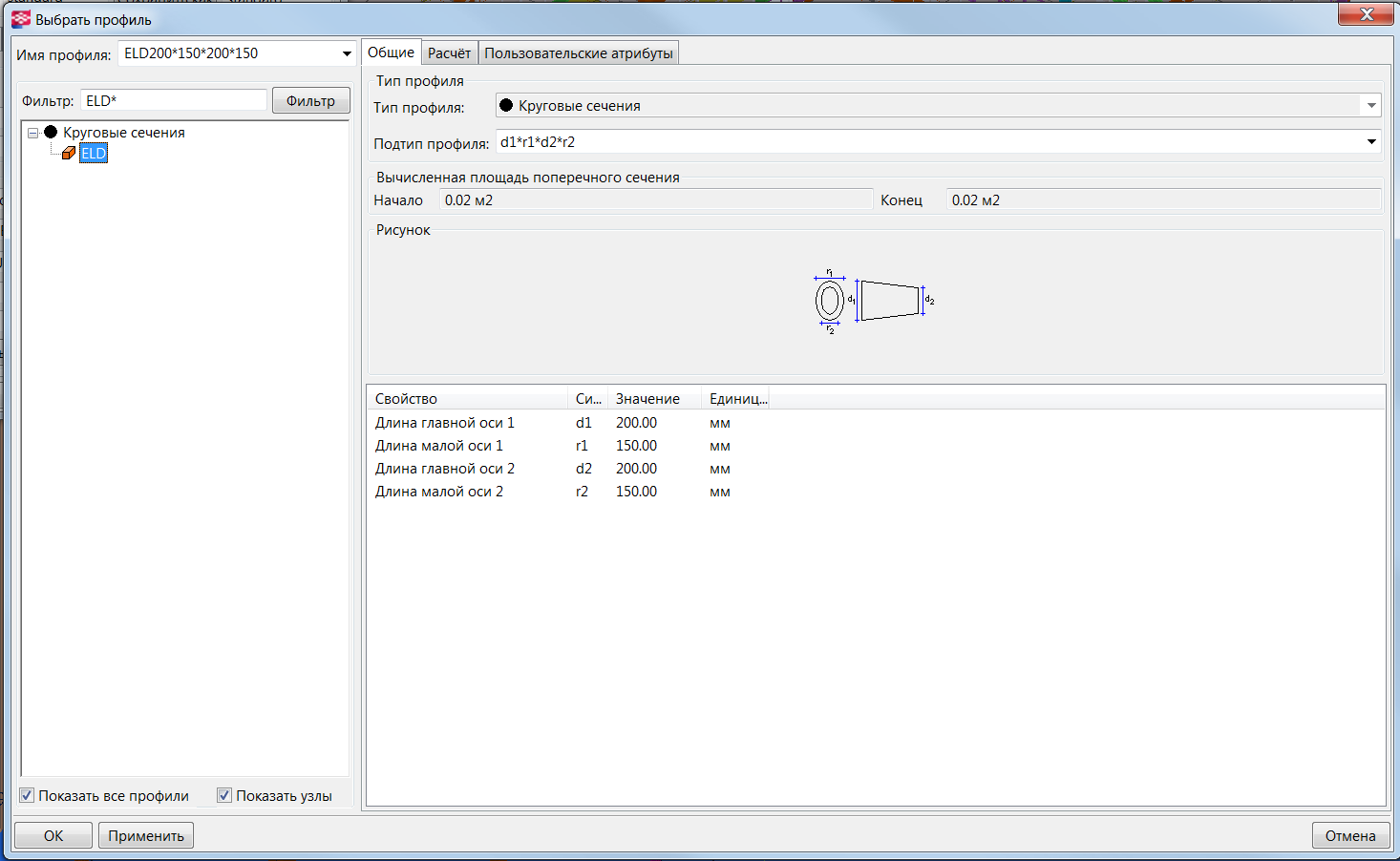Select the ELD item in profile tree

(x=94, y=154)
